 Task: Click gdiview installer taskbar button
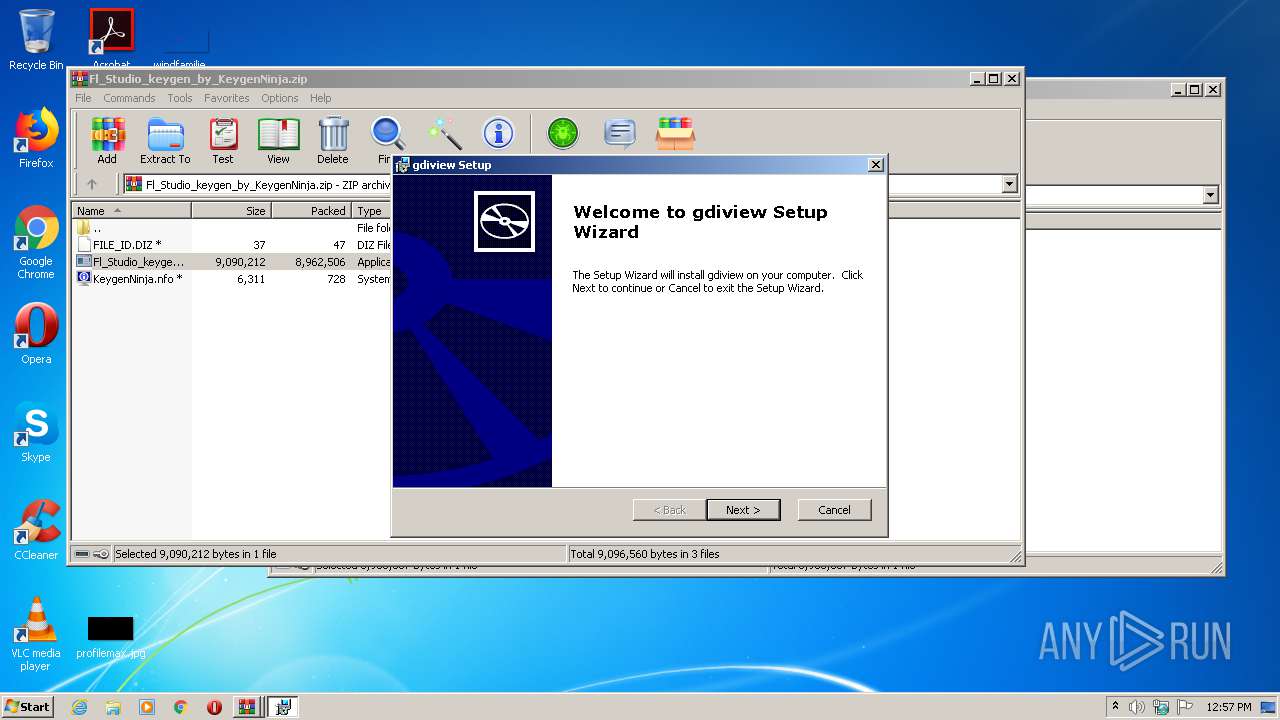click(x=283, y=707)
